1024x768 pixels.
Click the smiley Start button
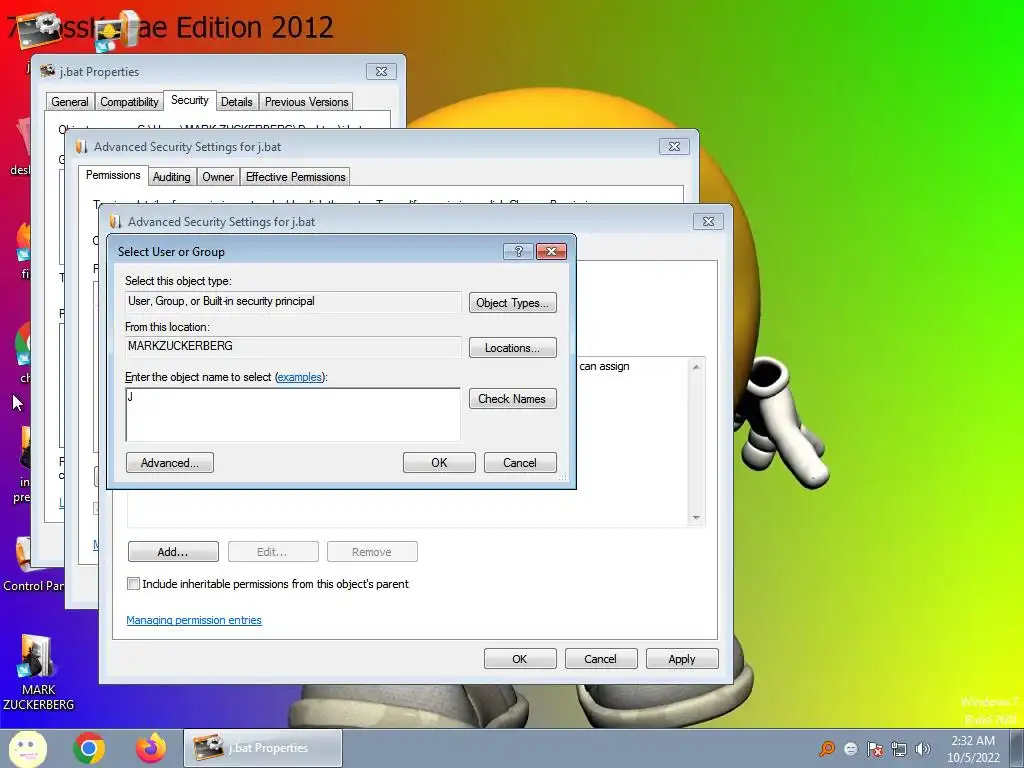pos(28,749)
